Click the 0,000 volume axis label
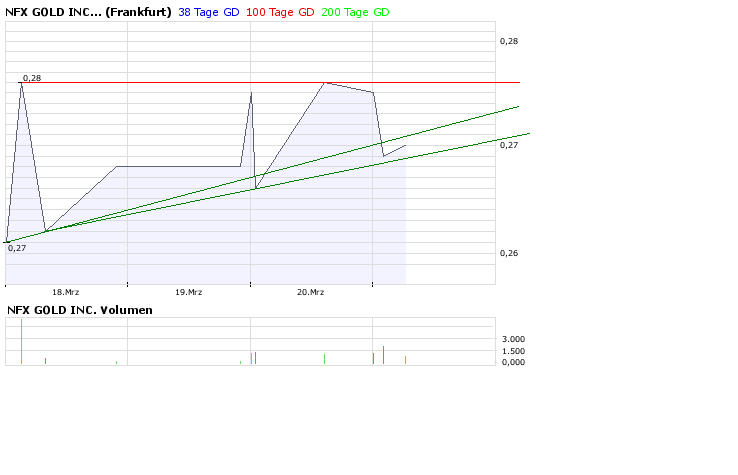 coord(513,362)
